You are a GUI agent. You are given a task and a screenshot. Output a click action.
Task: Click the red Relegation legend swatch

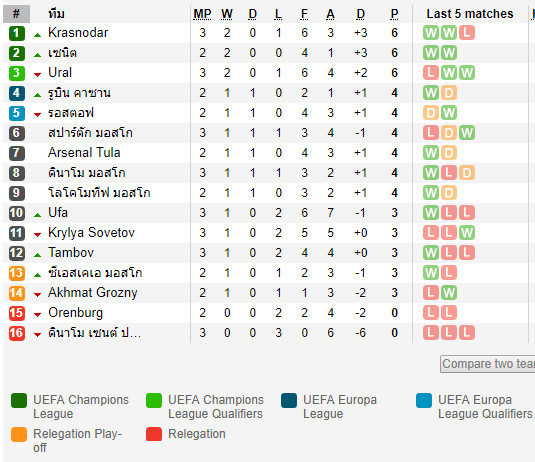tap(154, 434)
